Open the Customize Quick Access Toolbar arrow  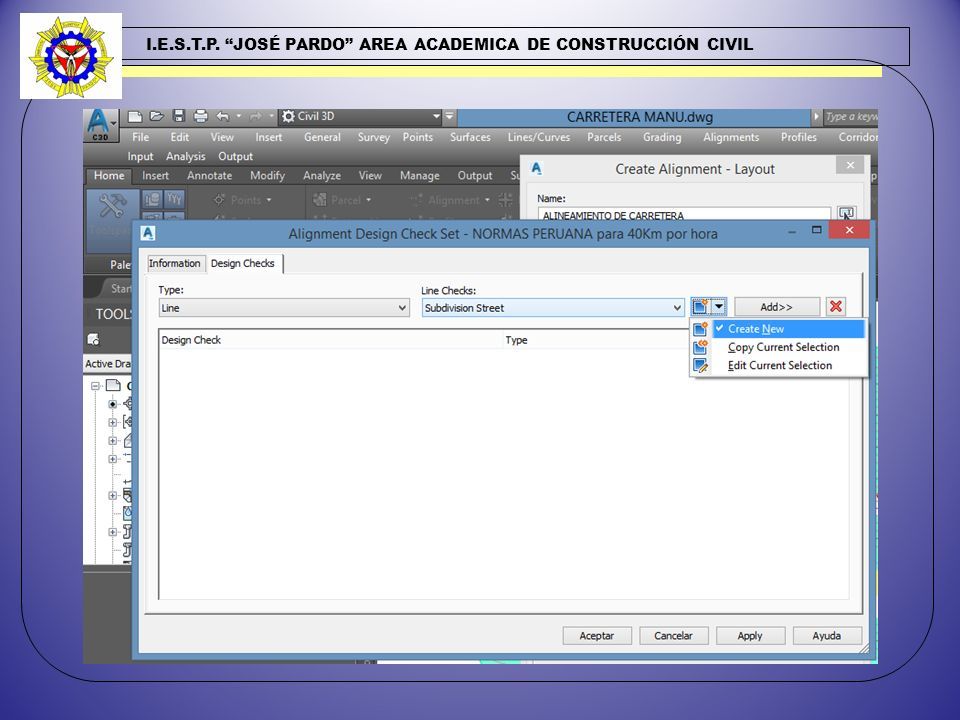(x=449, y=116)
